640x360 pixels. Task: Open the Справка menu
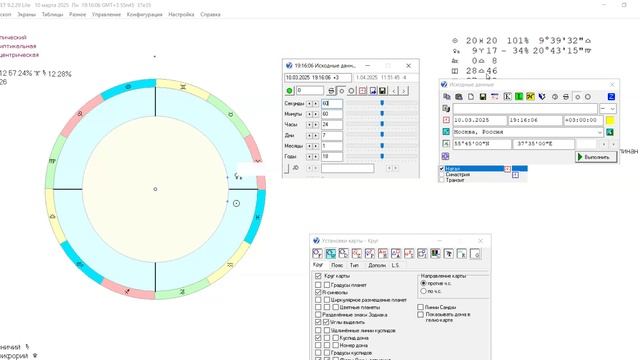(210, 14)
